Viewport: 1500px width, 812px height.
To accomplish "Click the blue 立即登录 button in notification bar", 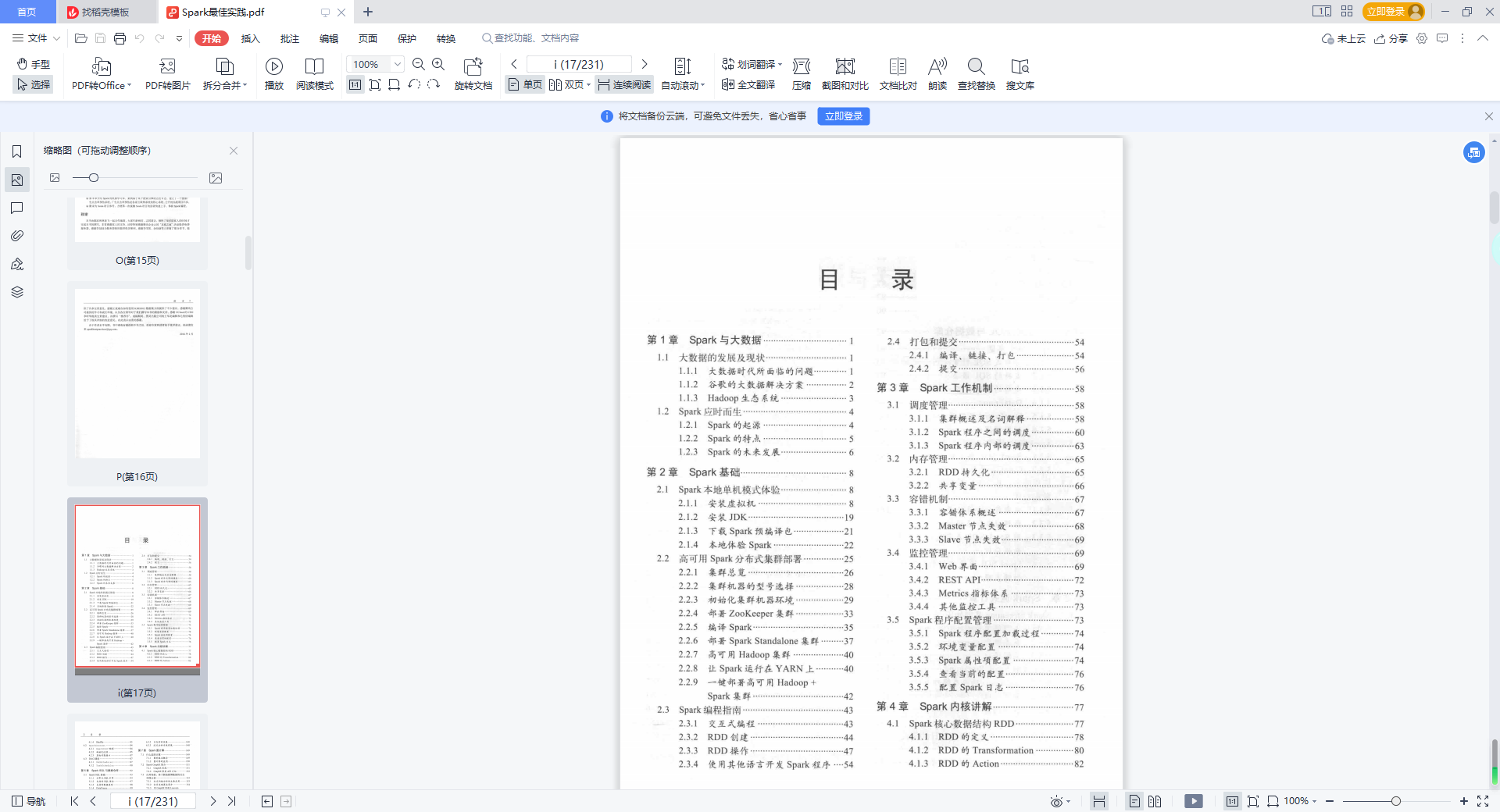I will [x=844, y=116].
